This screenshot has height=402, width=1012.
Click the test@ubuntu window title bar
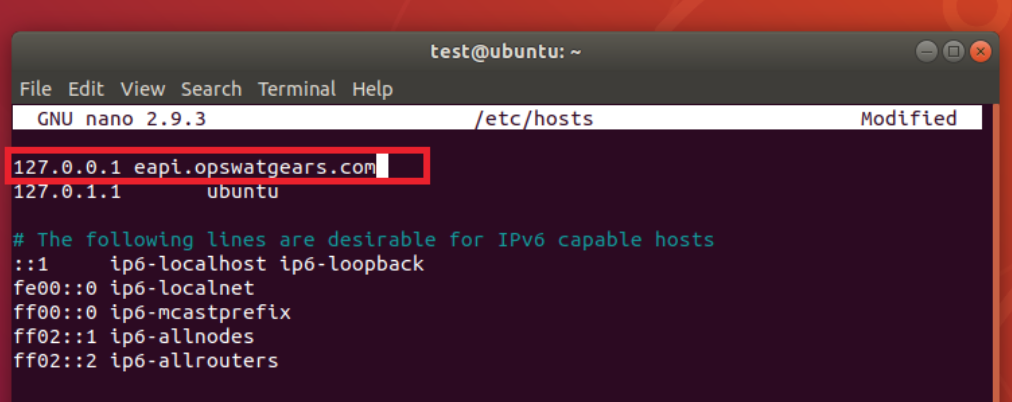[x=505, y=52]
